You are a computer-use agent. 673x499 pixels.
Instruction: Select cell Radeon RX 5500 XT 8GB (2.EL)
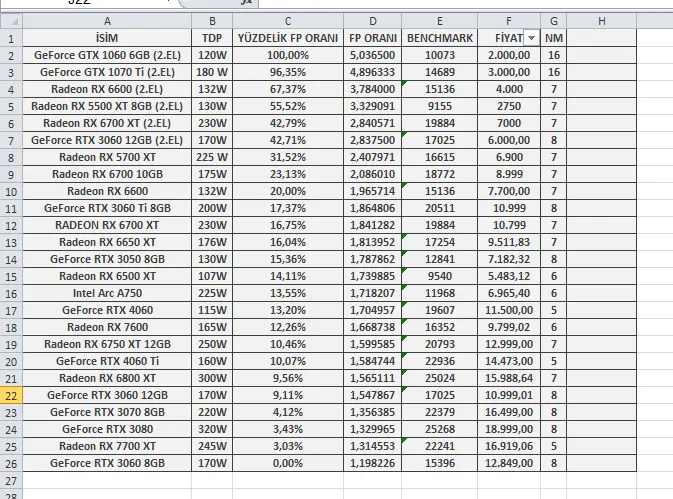107,106
